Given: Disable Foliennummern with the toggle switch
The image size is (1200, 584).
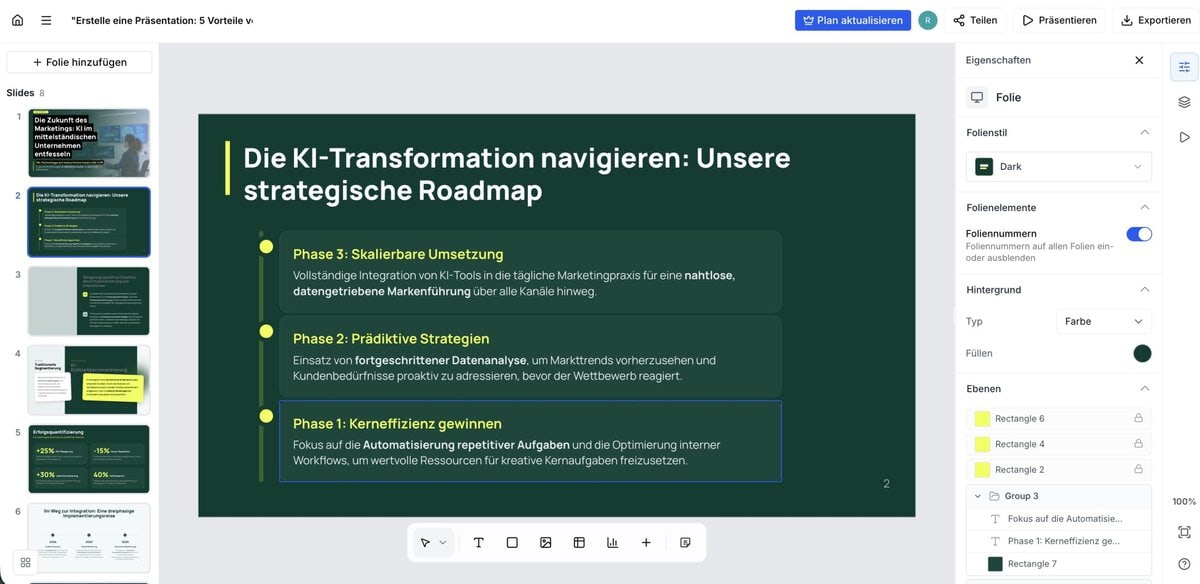Looking at the screenshot, I should 1138,233.
